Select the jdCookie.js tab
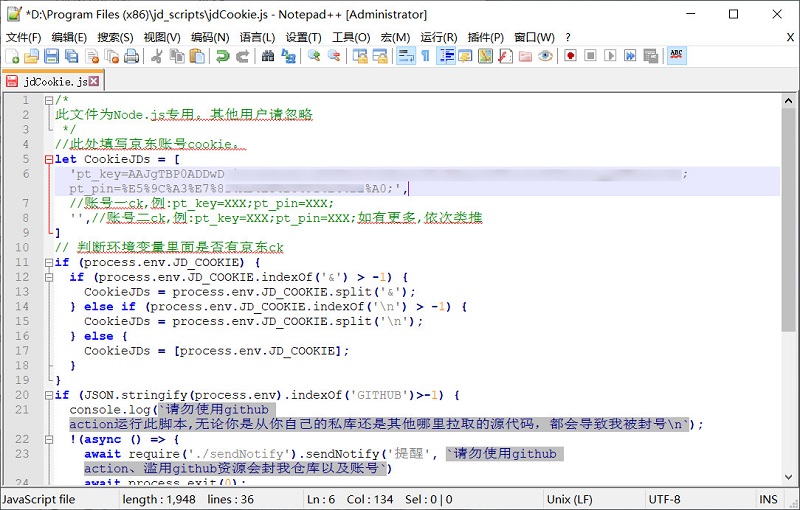This screenshot has width=800, height=510. (x=53, y=81)
